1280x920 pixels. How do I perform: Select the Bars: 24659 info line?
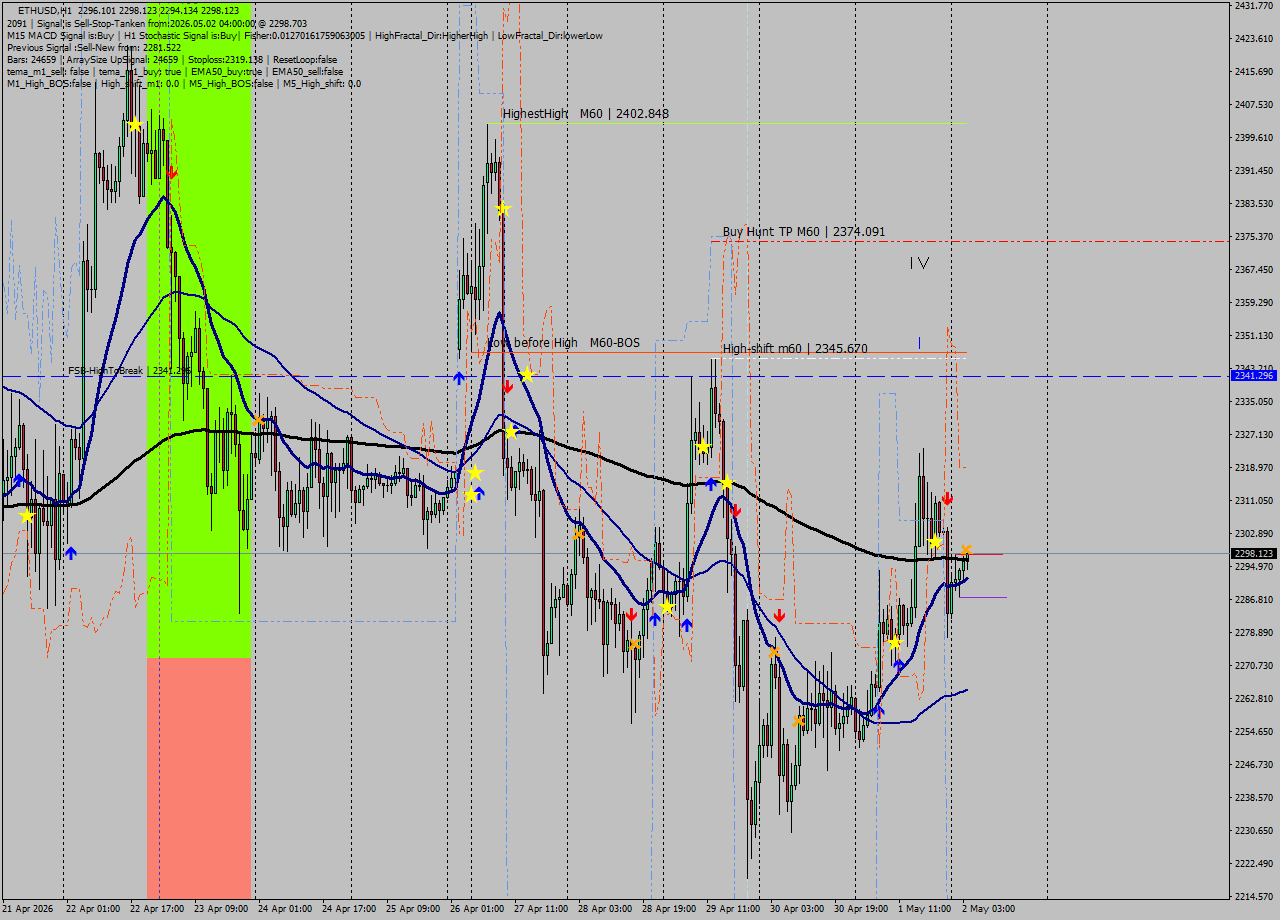click(x=171, y=60)
